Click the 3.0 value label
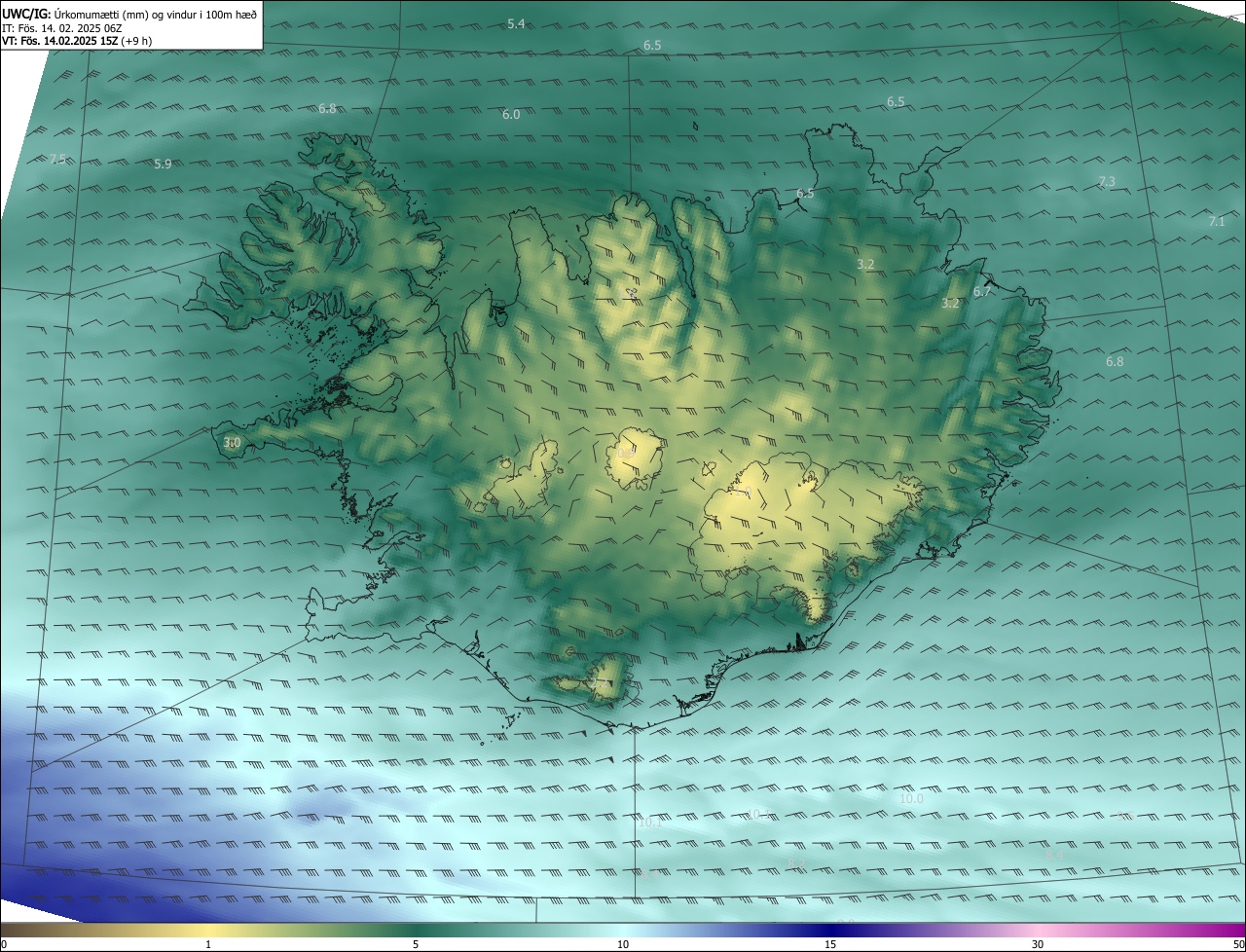This screenshot has width=1246, height=952. (232, 443)
